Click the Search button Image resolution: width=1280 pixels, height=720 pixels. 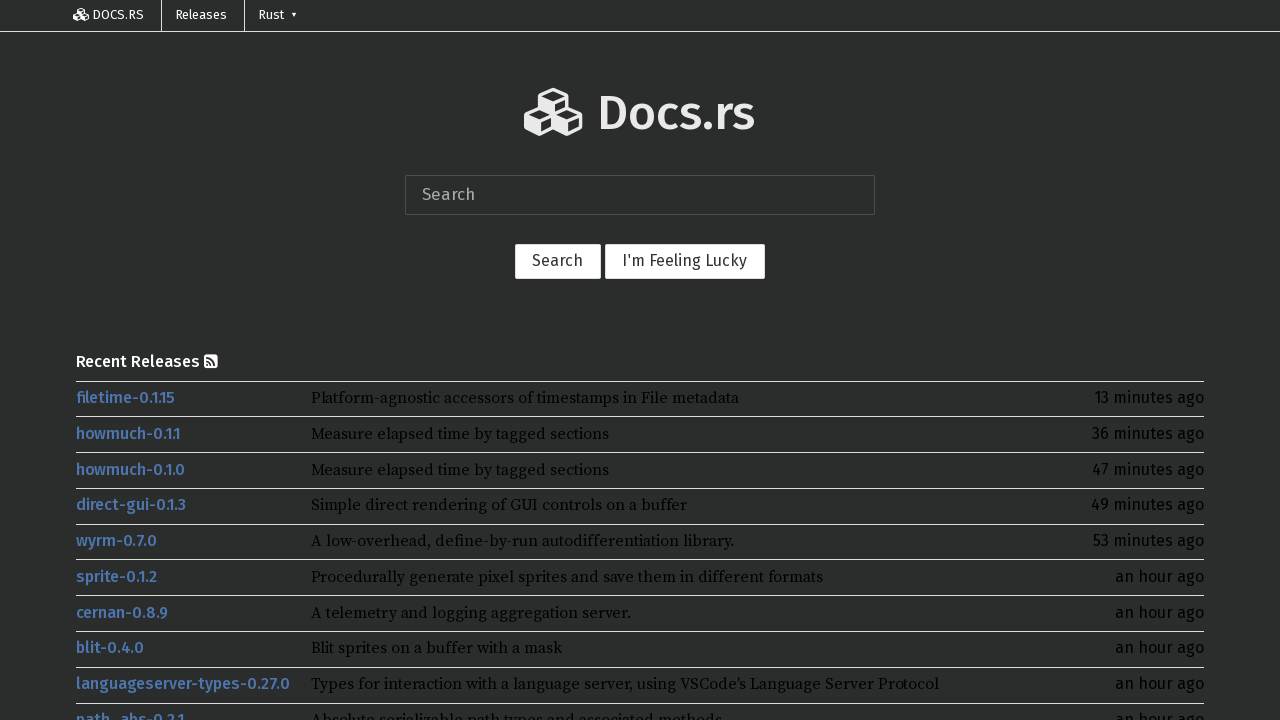[x=558, y=261]
